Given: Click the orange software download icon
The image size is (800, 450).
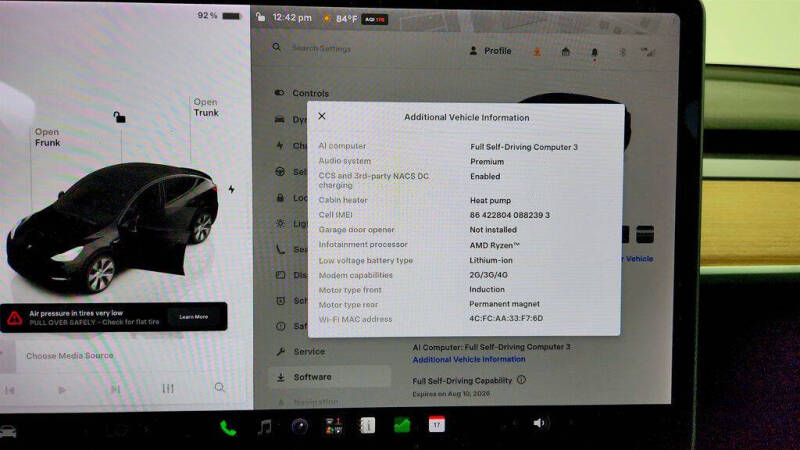Looking at the screenshot, I should point(537,52).
